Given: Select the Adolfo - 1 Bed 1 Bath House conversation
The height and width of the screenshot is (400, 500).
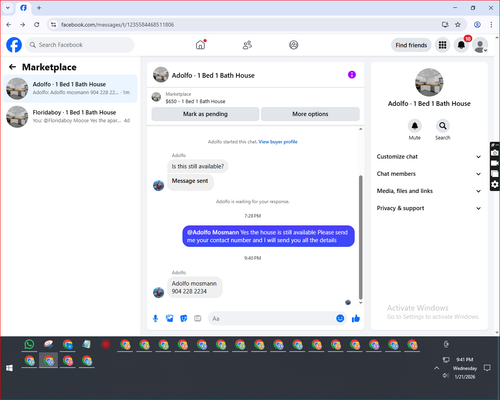Looking at the screenshot, I should point(70,89).
